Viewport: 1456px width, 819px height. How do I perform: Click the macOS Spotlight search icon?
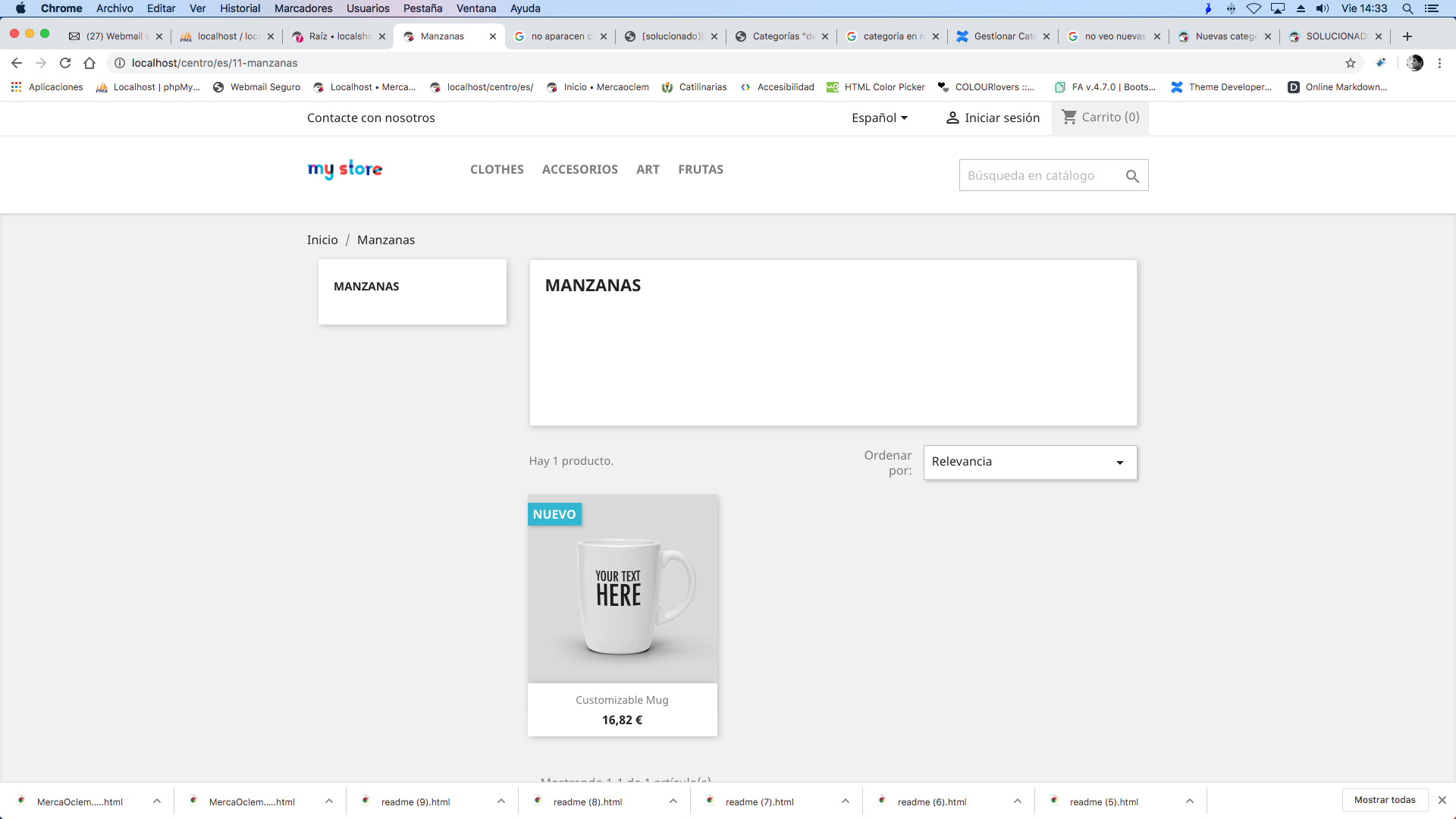tap(1407, 8)
